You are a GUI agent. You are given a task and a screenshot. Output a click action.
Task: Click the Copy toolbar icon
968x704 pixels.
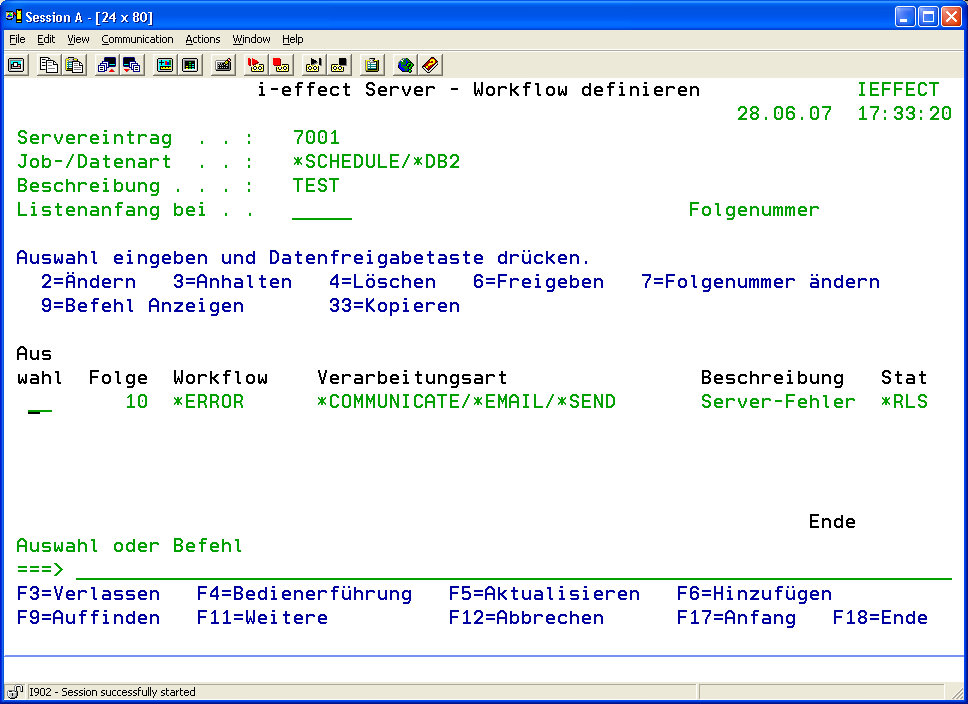coord(49,65)
